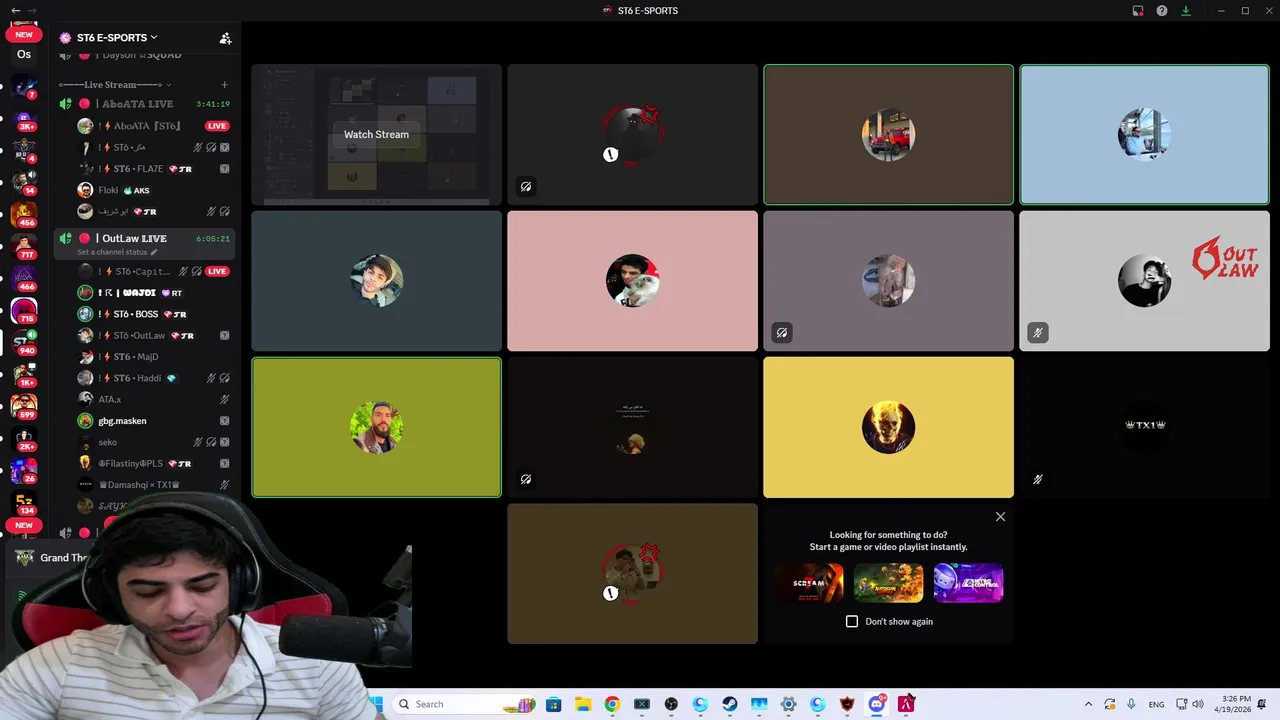Select user Floki AKS in channel list
Screen dimensions: 1280x720
point(154,190)
